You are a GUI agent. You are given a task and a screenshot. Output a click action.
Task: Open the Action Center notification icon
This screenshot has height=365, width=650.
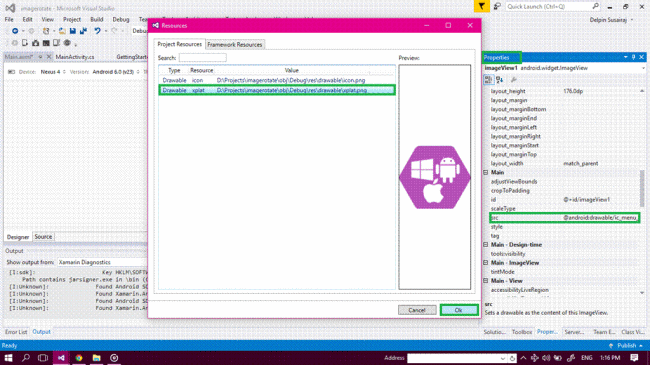(x=634, y=358)
